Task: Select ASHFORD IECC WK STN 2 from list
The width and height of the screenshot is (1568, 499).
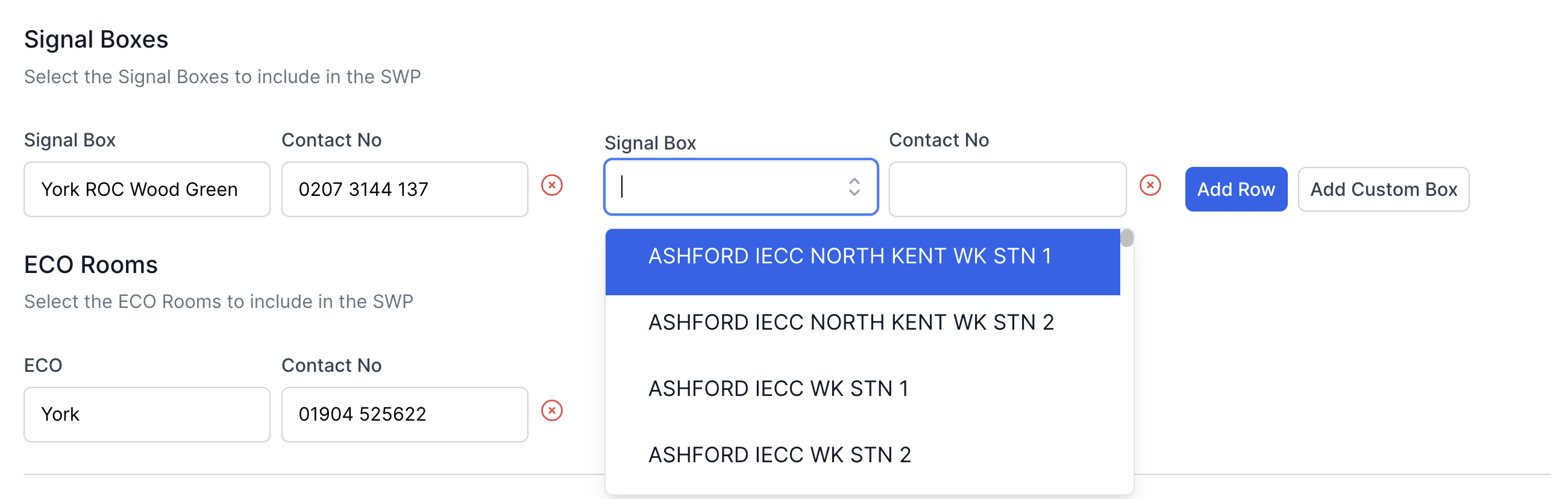Action: pos(779,455)
